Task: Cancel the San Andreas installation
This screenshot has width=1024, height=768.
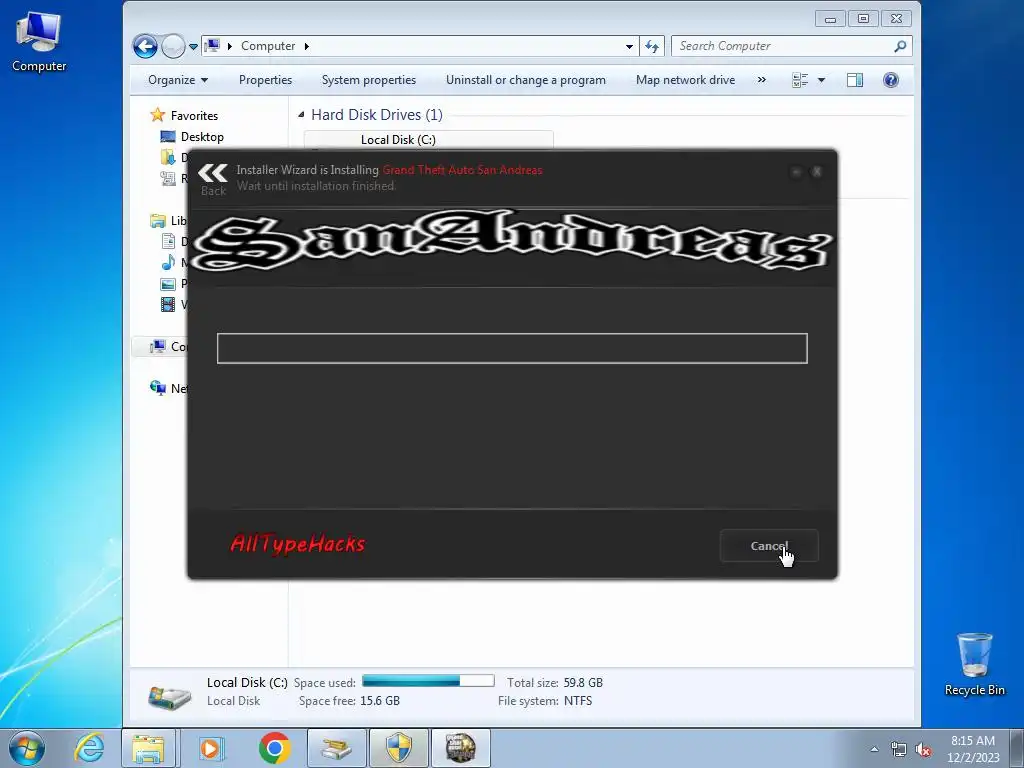Action: click(x=769, y=545)
